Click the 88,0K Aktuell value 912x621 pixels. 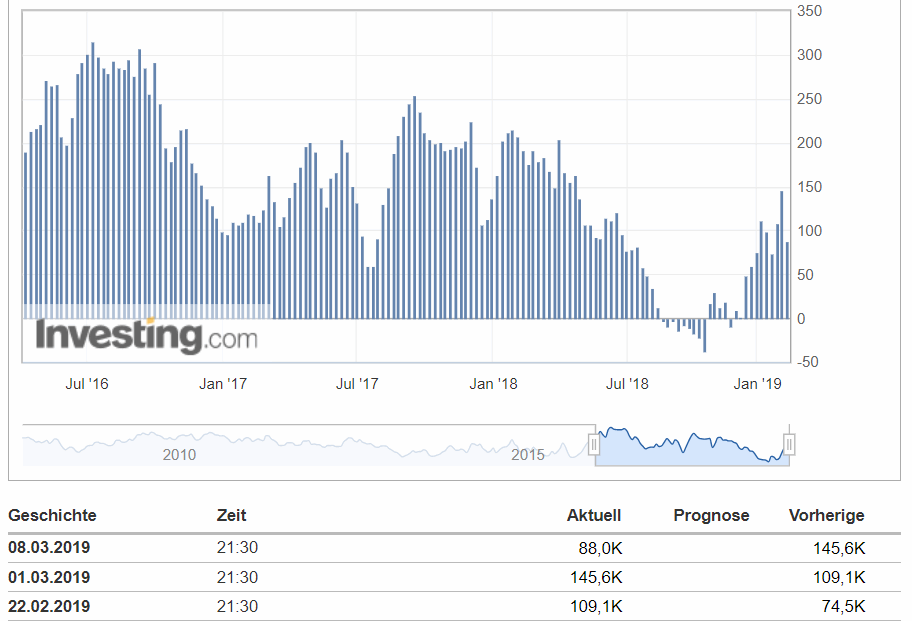pyautogui.click(x=600, y=547)
